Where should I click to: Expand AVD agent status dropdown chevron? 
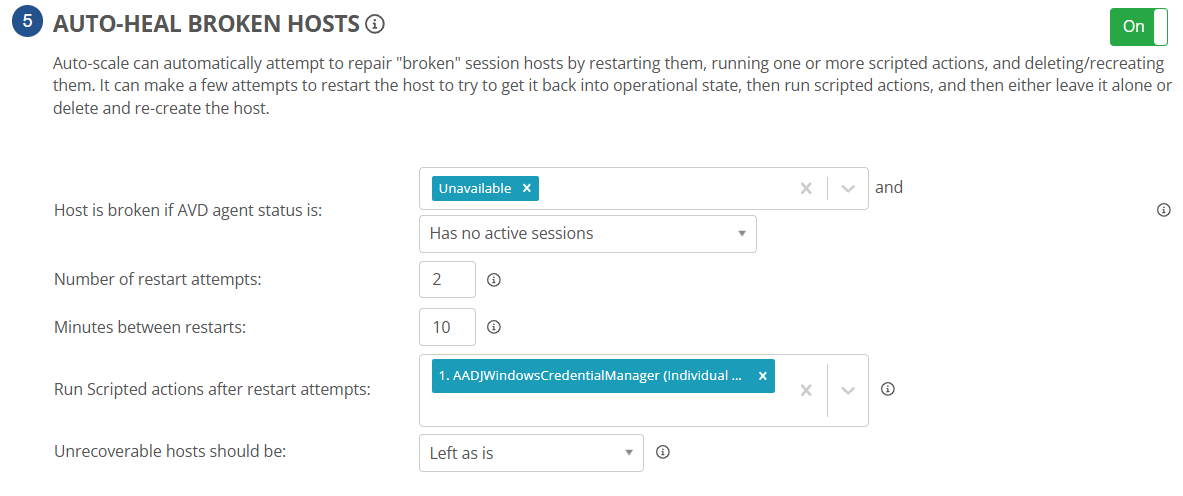848,188
